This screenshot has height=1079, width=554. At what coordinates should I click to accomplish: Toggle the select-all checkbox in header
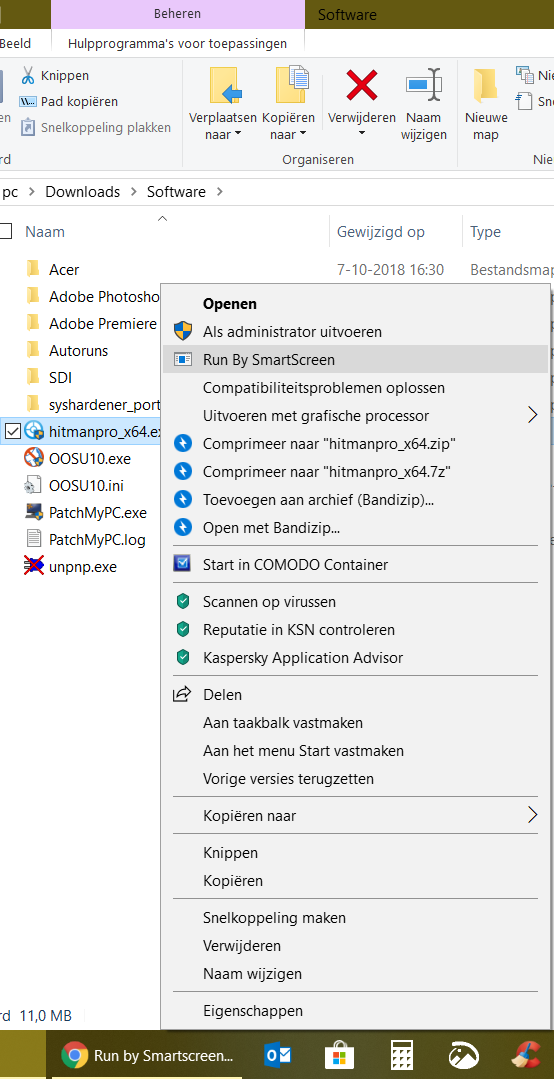point(5,231)
